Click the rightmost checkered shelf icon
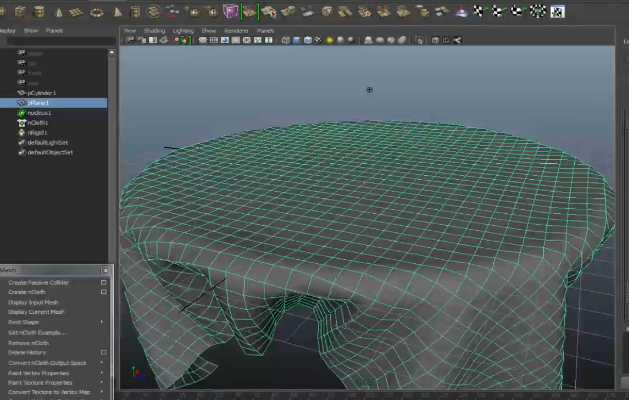 [x=557, y=12]
